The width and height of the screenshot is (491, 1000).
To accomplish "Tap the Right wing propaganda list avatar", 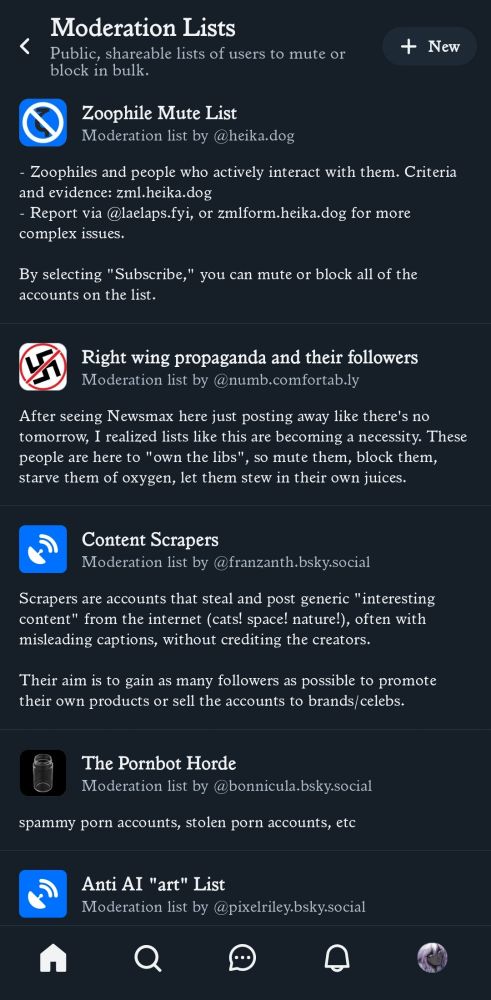I will 43,367.
